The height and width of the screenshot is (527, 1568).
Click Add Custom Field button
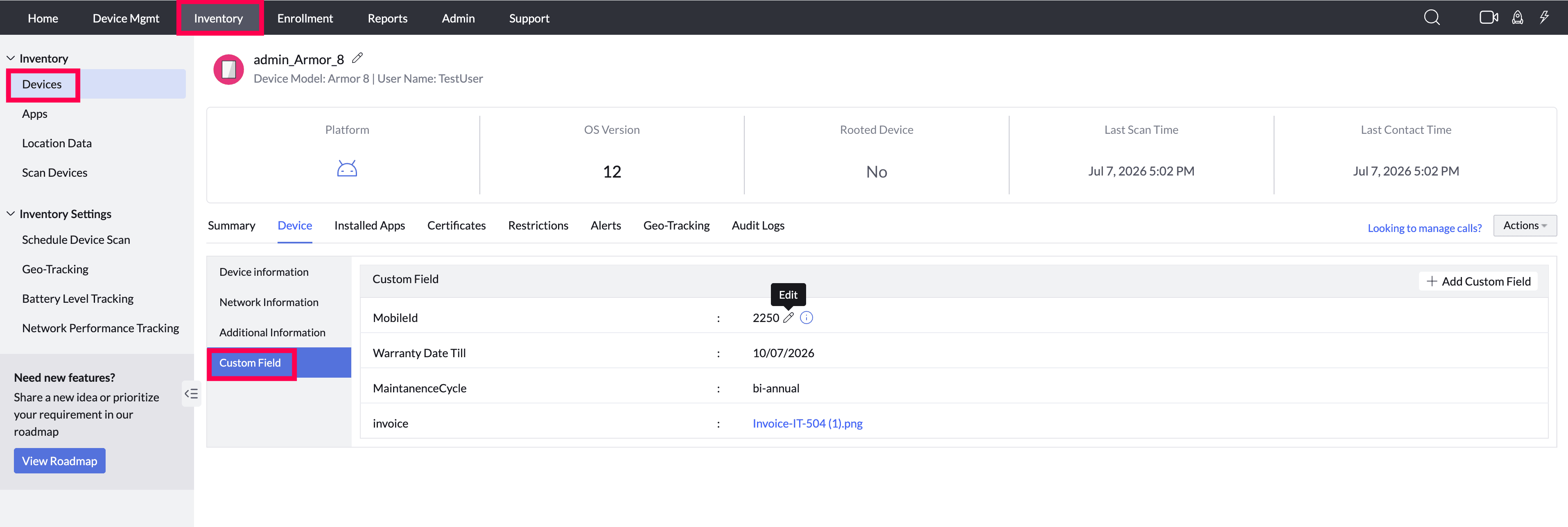click(x=1478, y=281)
